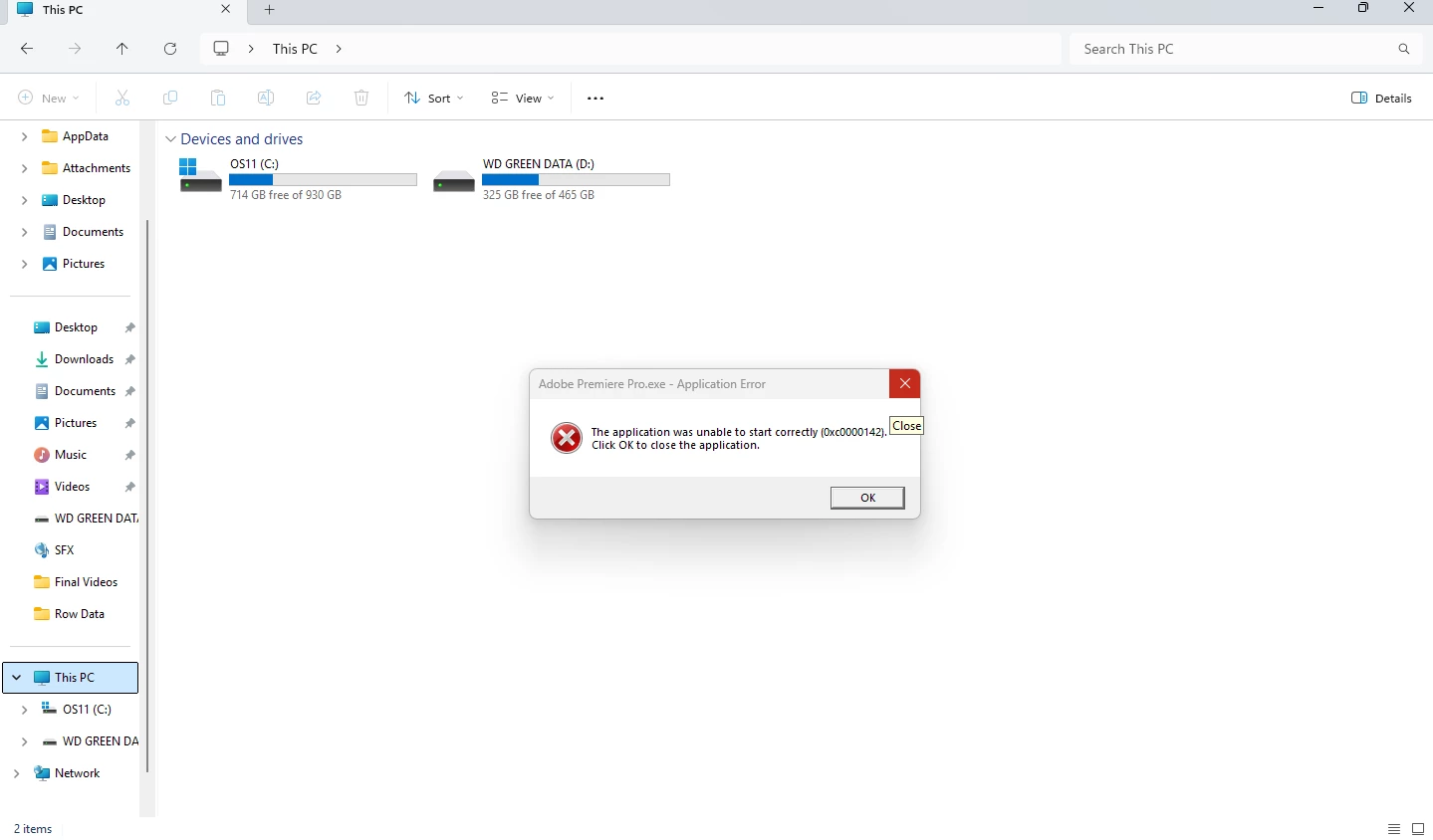Select This PC in navigation pane

[72, 678]
